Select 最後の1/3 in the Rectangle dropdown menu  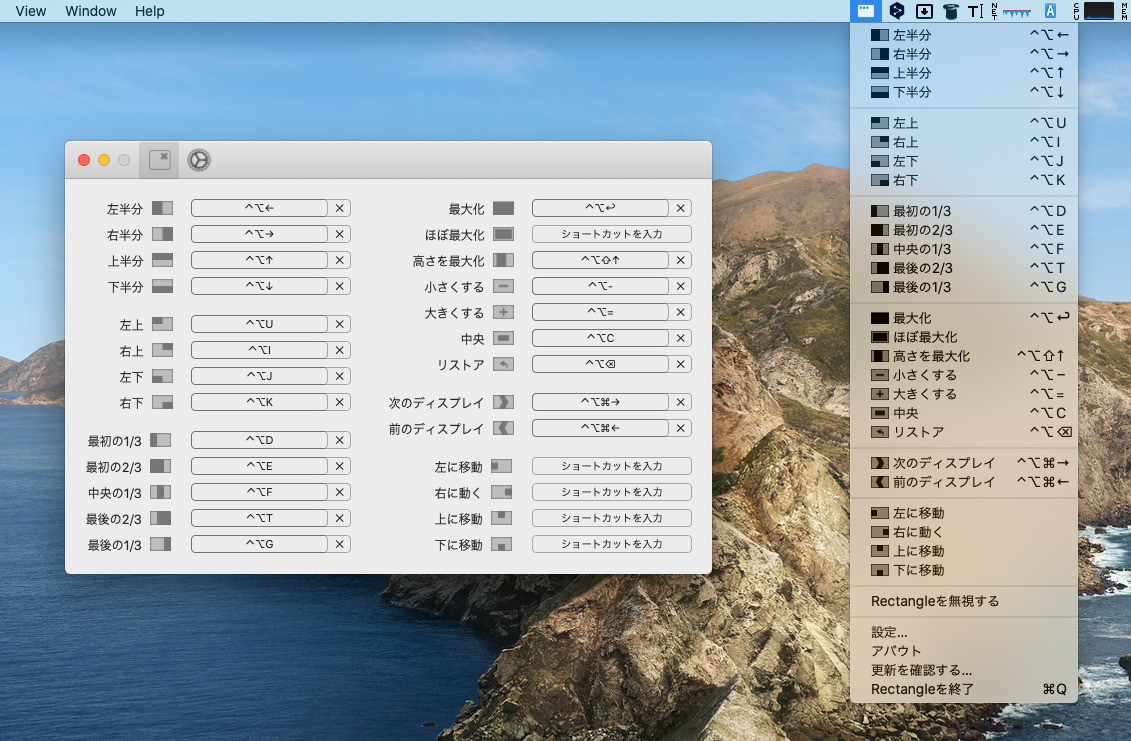click(x=921, y=287)
